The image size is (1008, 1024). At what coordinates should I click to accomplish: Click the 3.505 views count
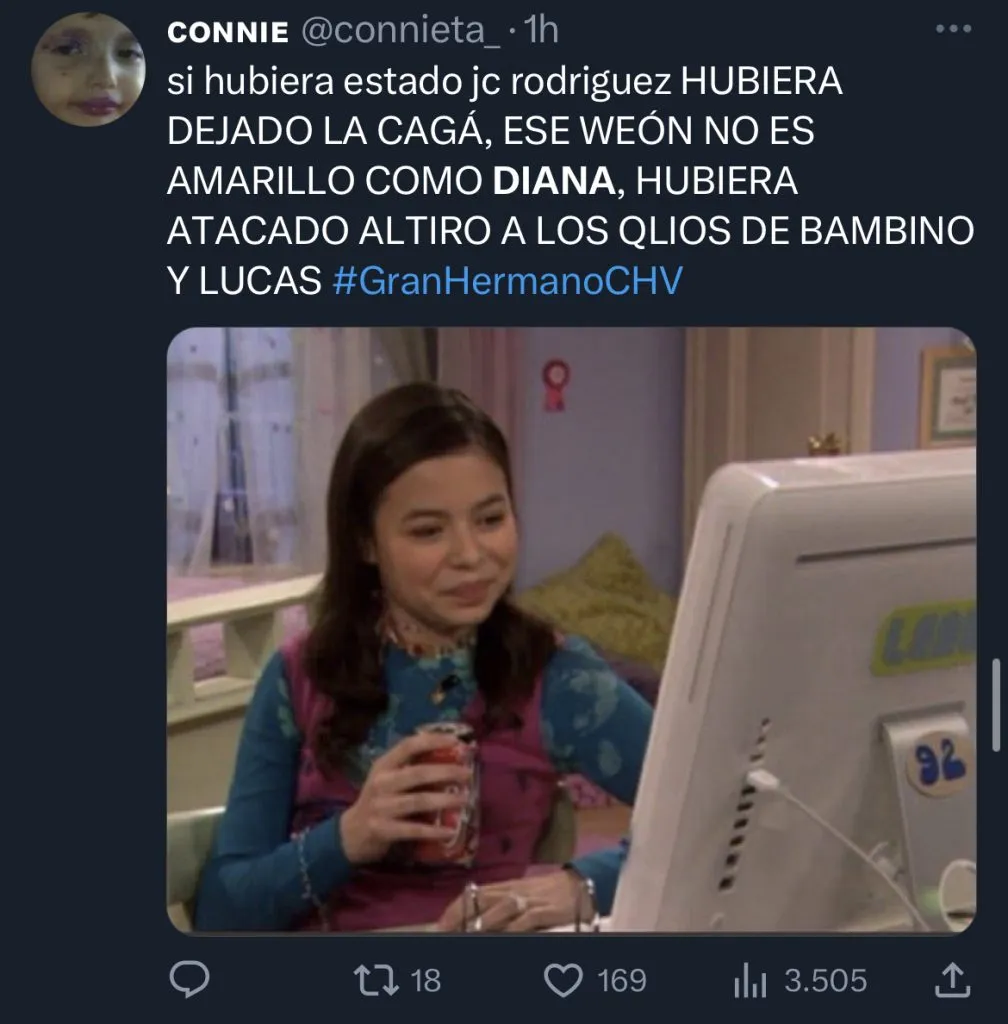point(825,981)
